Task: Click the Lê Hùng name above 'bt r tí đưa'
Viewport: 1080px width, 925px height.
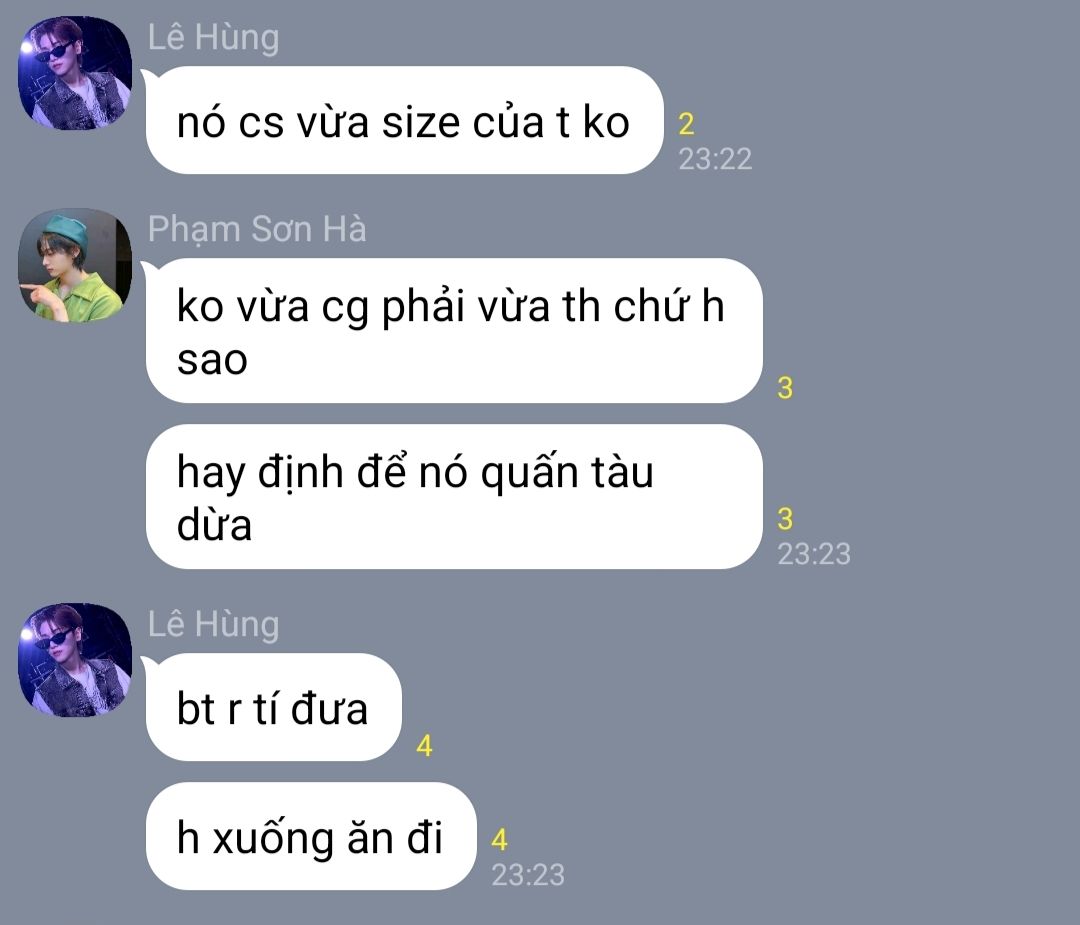Action: (214, 624)
